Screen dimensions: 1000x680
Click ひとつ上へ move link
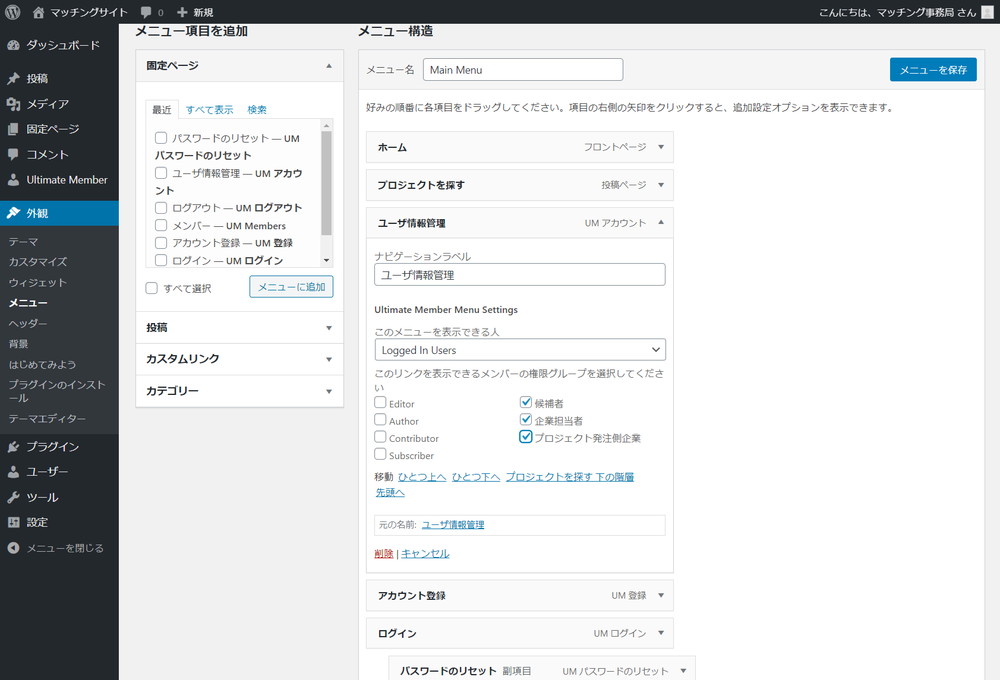click(422, 477)
